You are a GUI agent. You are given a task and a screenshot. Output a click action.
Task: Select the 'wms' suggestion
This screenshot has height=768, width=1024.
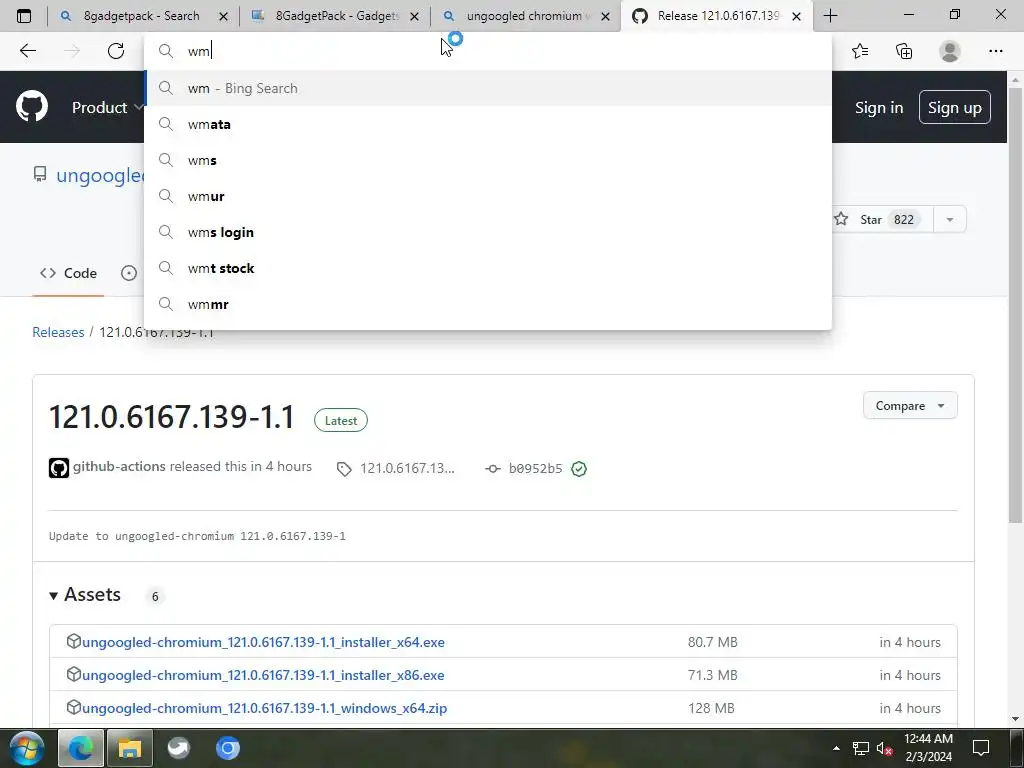tap(488, 160)
